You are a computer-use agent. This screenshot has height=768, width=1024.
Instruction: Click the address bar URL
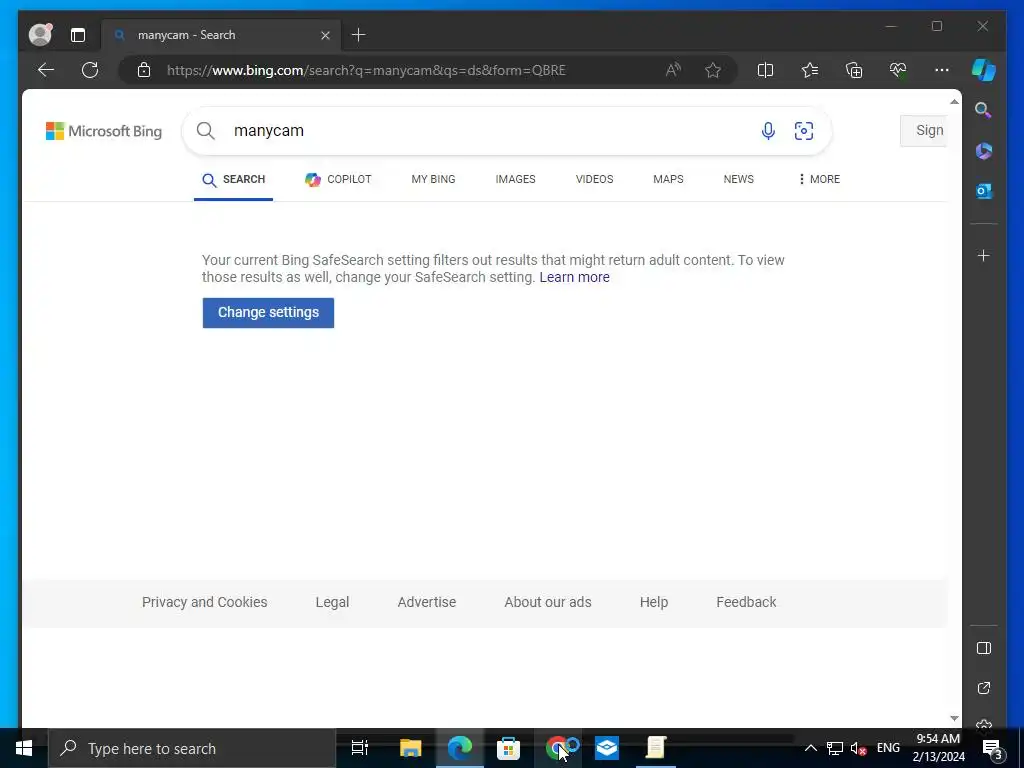(366, 70)
